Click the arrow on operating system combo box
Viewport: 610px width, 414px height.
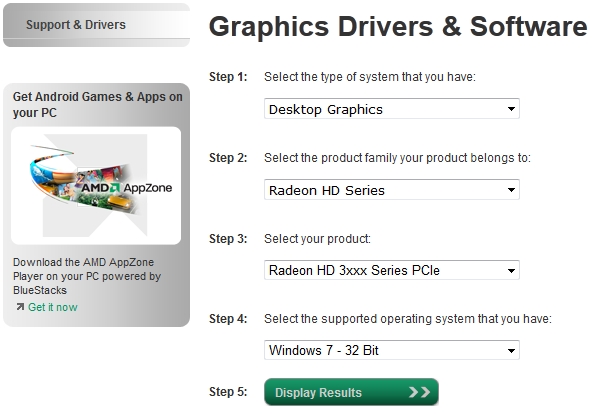pyautogui.click(x=511, y=351)
